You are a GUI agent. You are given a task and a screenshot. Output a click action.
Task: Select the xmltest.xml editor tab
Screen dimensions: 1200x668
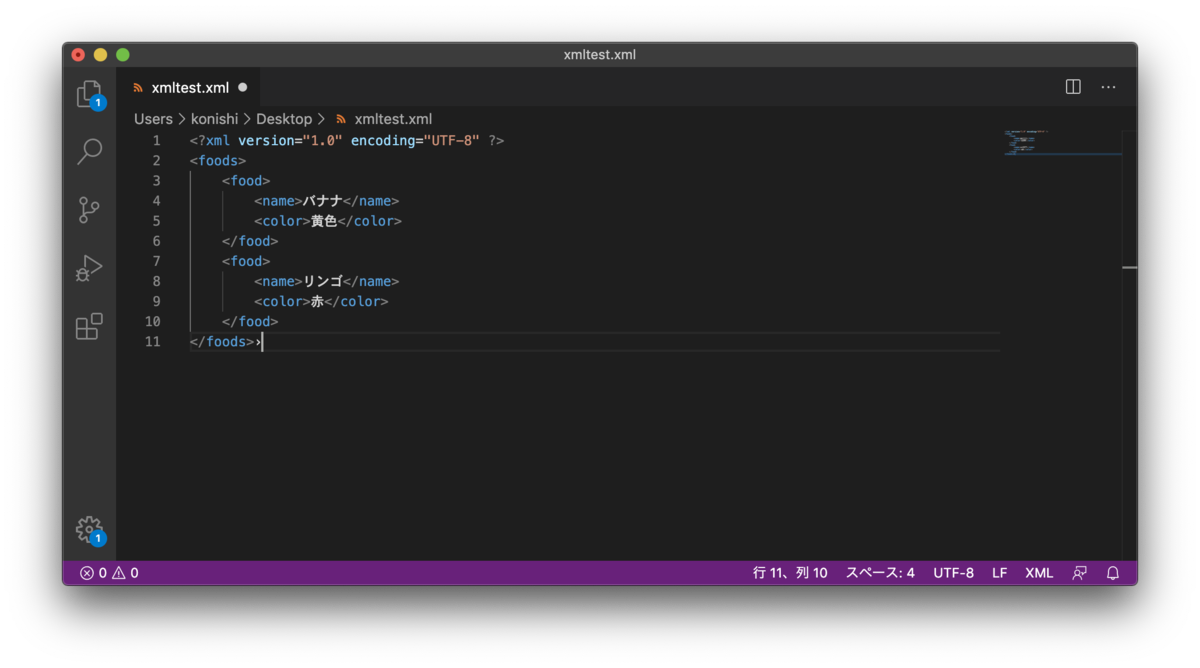tap(190, 87)
